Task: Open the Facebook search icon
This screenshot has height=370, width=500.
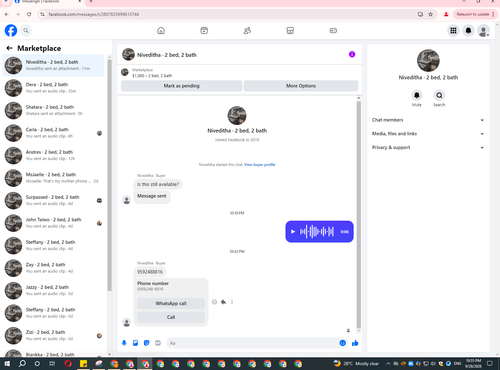Action: pos(26,31)
